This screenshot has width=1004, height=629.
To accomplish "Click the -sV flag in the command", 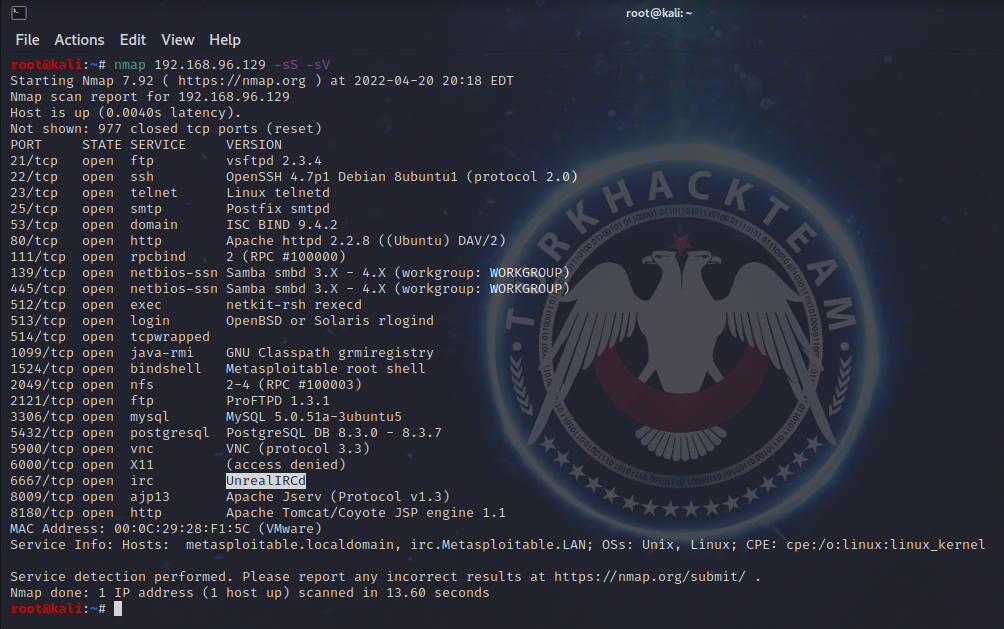I will tap(318, 65).
